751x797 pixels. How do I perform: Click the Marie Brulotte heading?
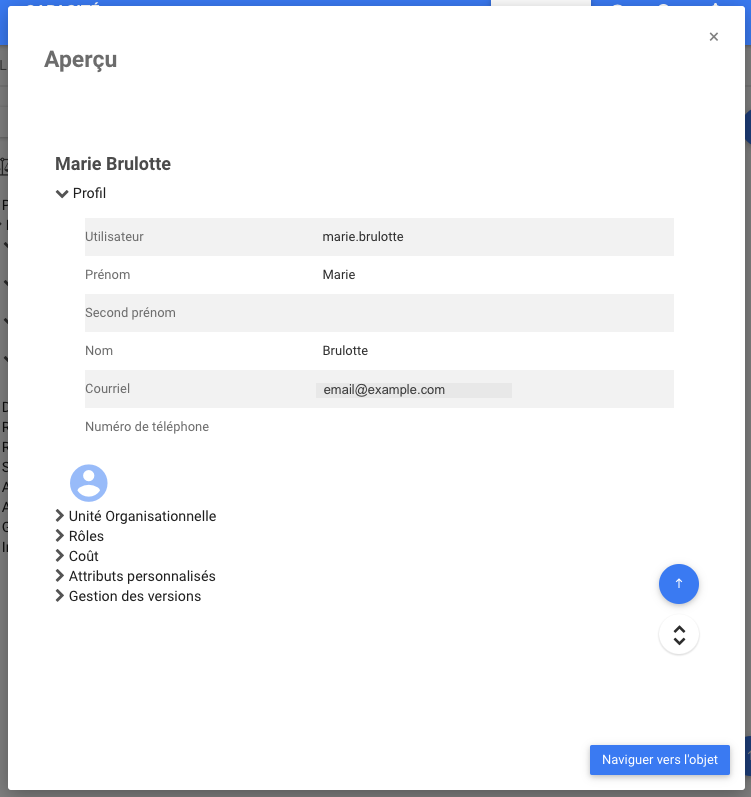point(113,164)
